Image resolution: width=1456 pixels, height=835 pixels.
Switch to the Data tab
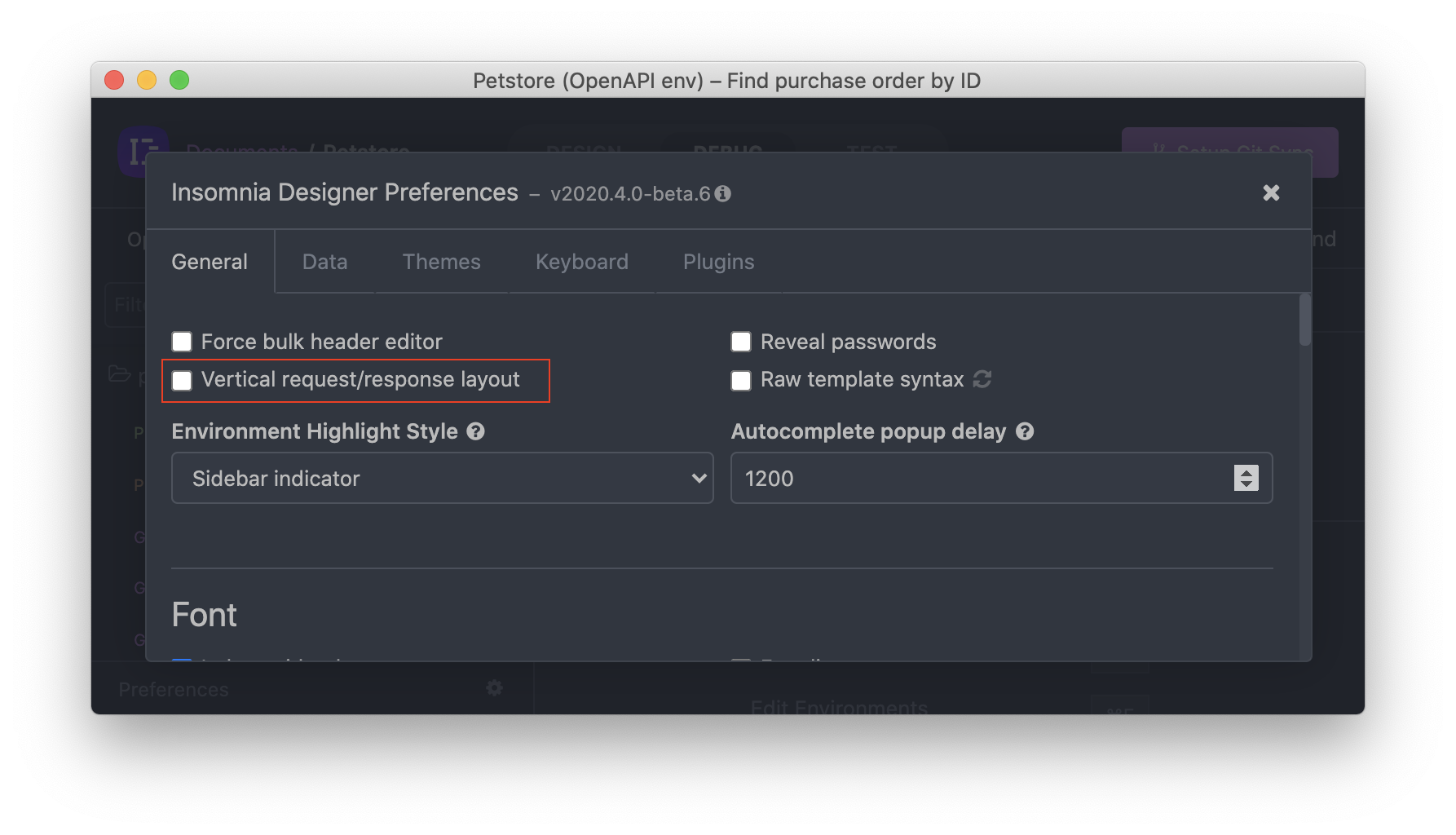point(324,262)
